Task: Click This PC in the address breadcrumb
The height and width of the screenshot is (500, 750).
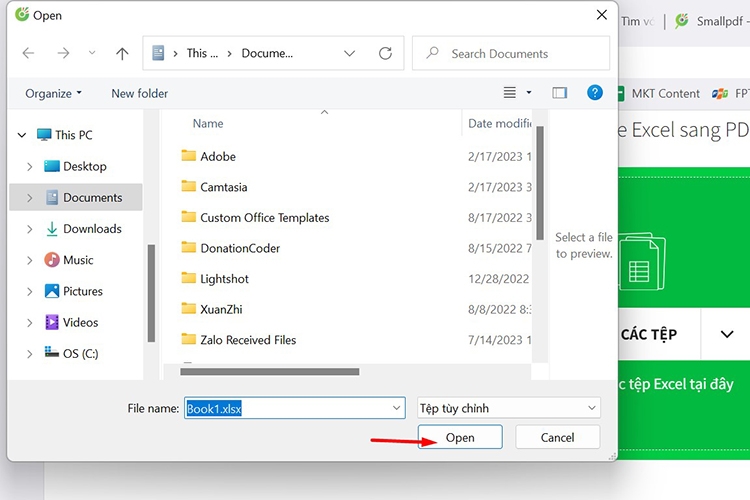Action: (202, 53)
